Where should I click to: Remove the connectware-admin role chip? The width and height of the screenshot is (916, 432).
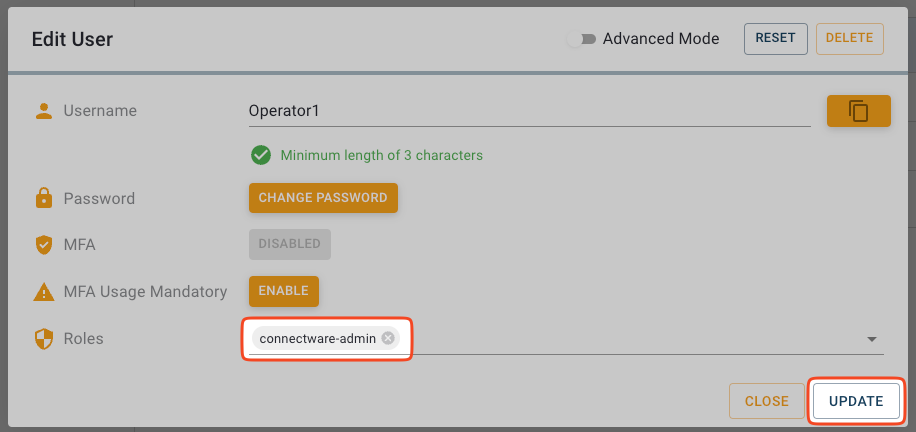pos(388,339)
